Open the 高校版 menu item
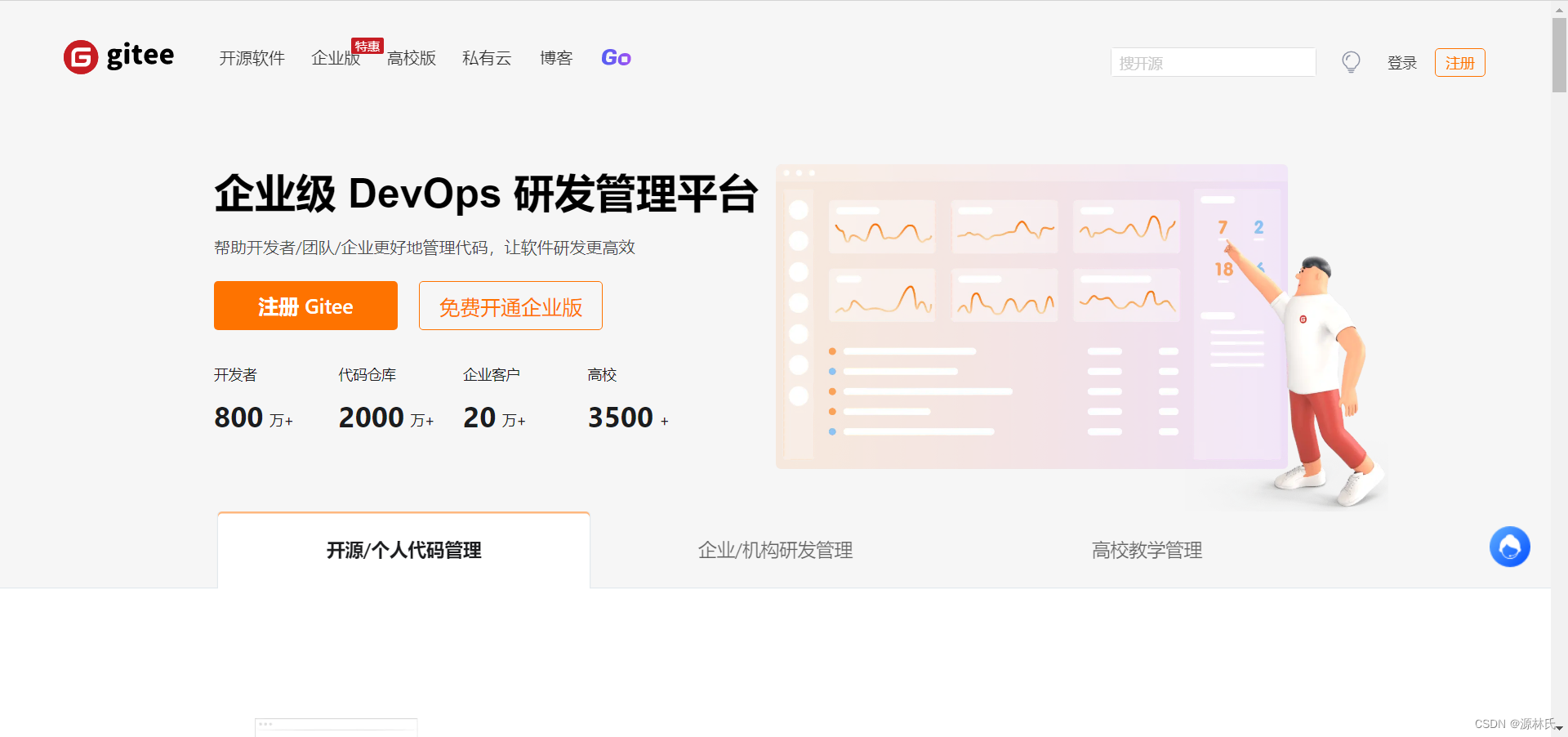Image resolution: width=1568 pixels, height=737 pixels. (412, 58)
